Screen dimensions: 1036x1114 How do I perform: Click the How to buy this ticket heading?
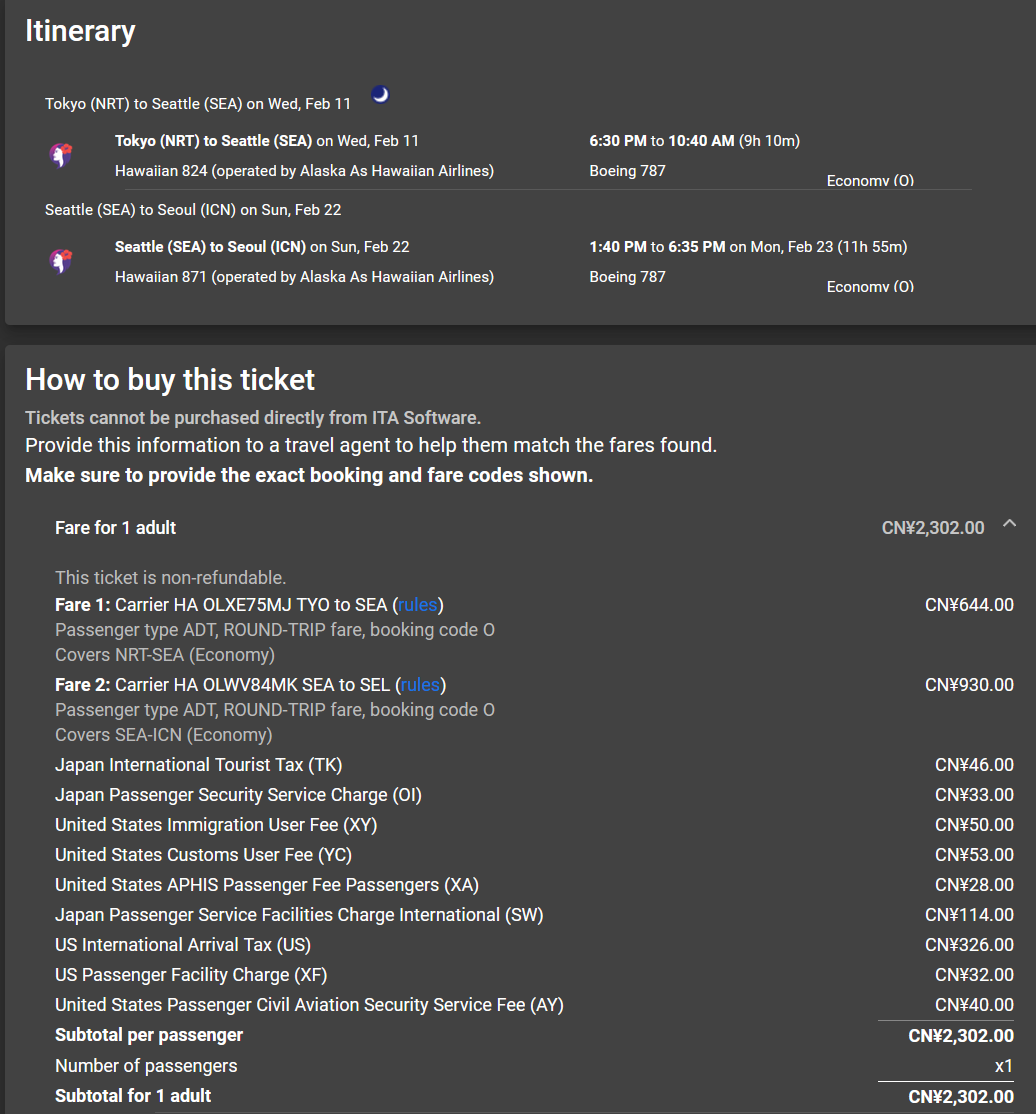[x=170, y=380]
